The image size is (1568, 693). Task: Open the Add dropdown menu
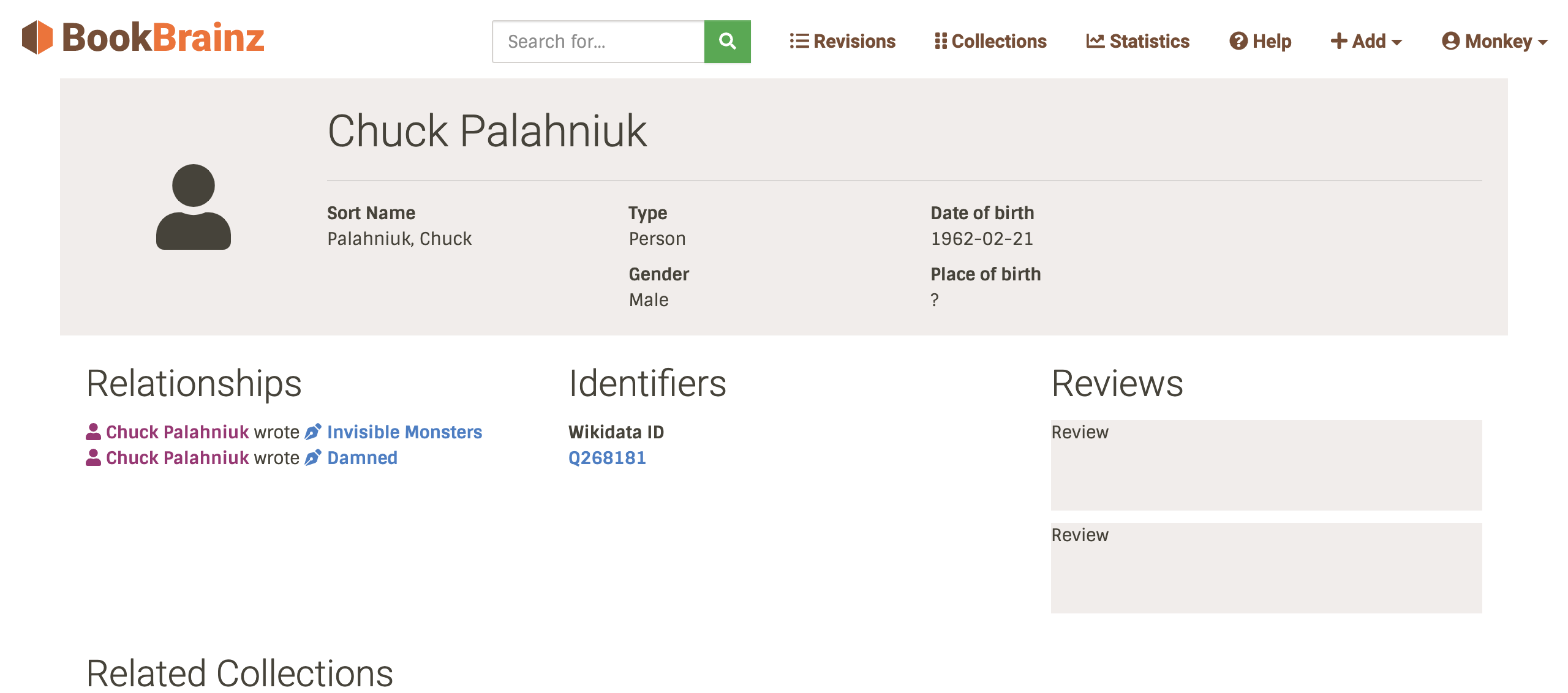(1366, 41)
